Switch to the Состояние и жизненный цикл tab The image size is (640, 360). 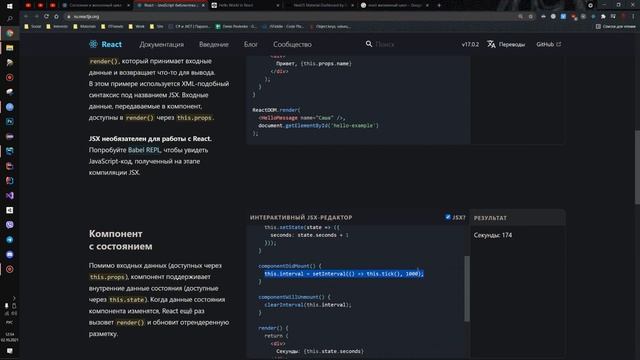coord(96,5)
